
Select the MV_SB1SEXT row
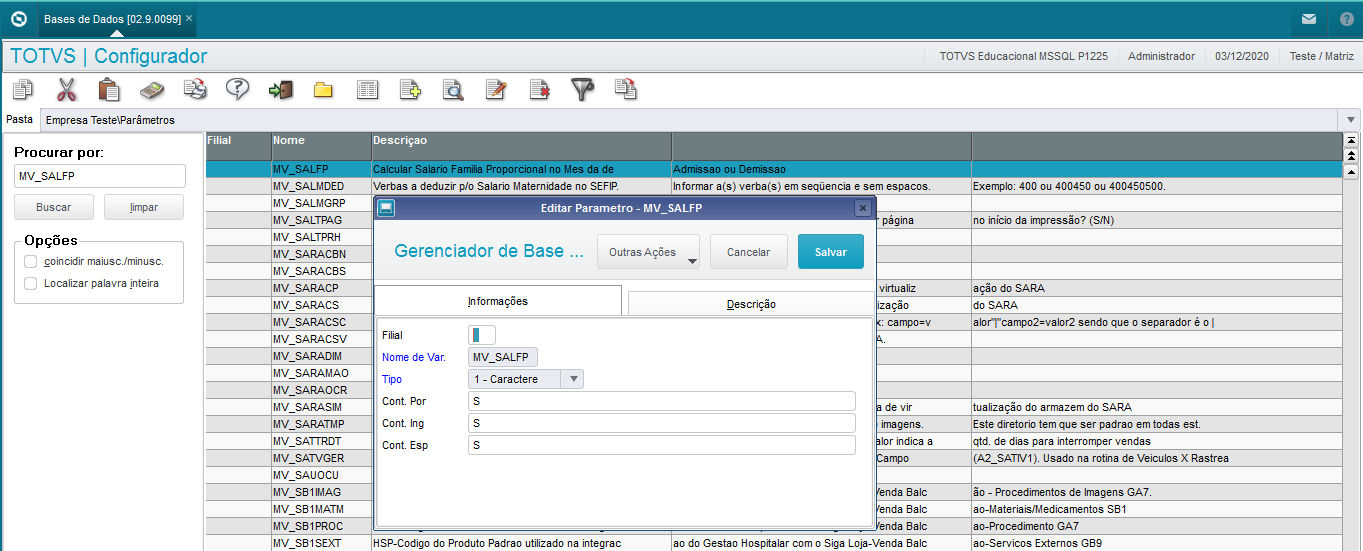[773, 543]
